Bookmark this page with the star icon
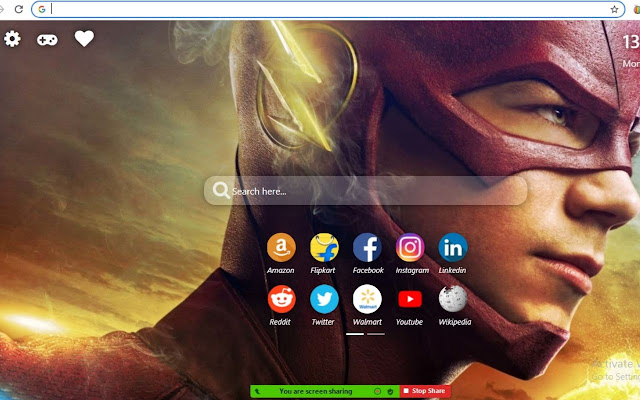The image size is (640, 400). (614, 9)
